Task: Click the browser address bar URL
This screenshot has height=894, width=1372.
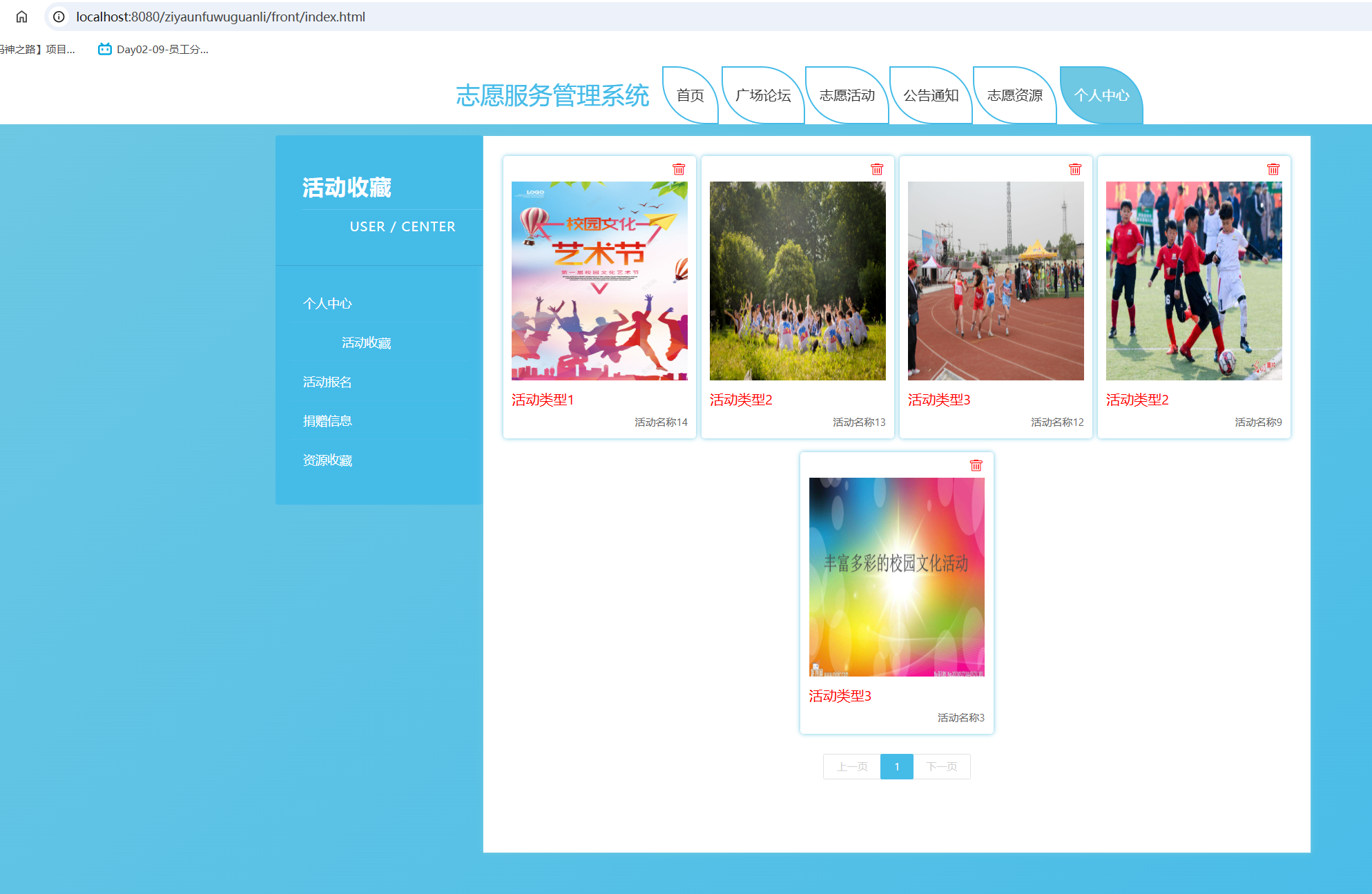Action: click(x=221, y=17)
